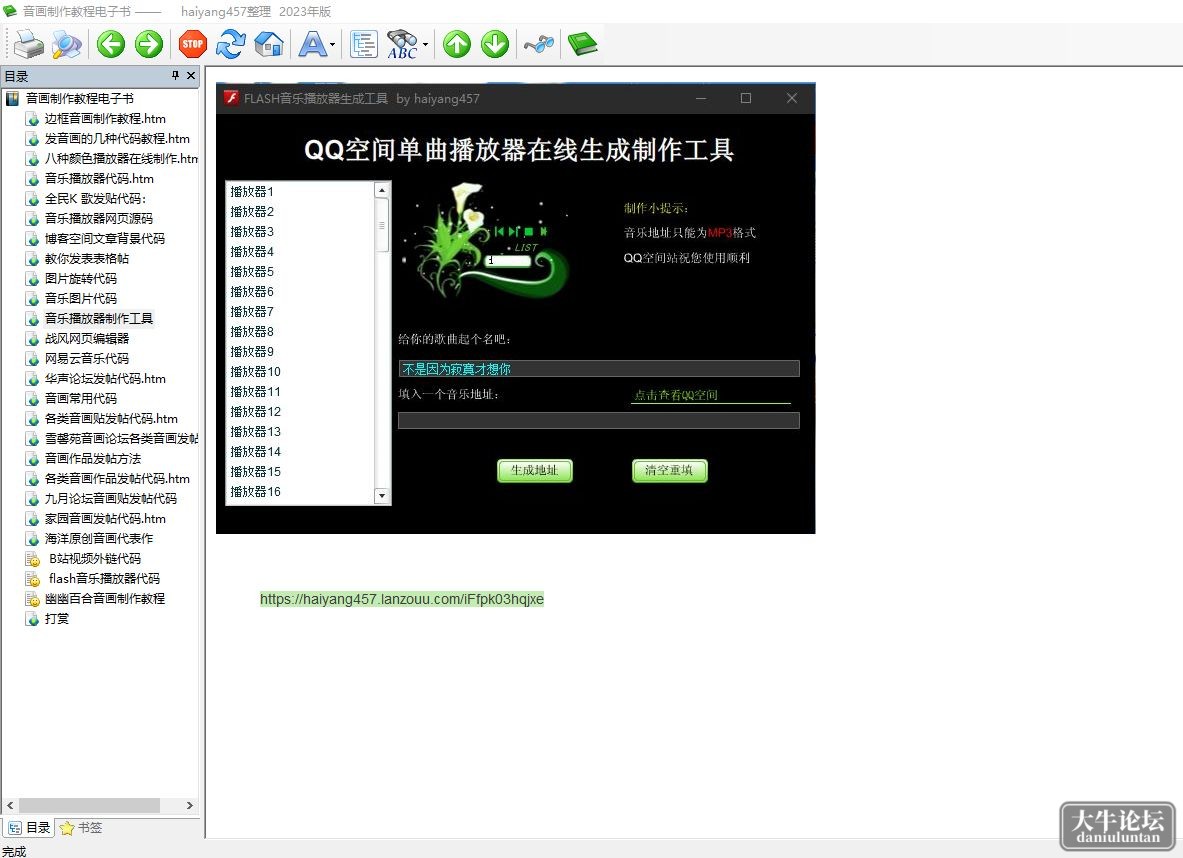Switch to the 目录 tab at the bottom
This screenshot has height=858, width=1183.
tap(29, 828)
